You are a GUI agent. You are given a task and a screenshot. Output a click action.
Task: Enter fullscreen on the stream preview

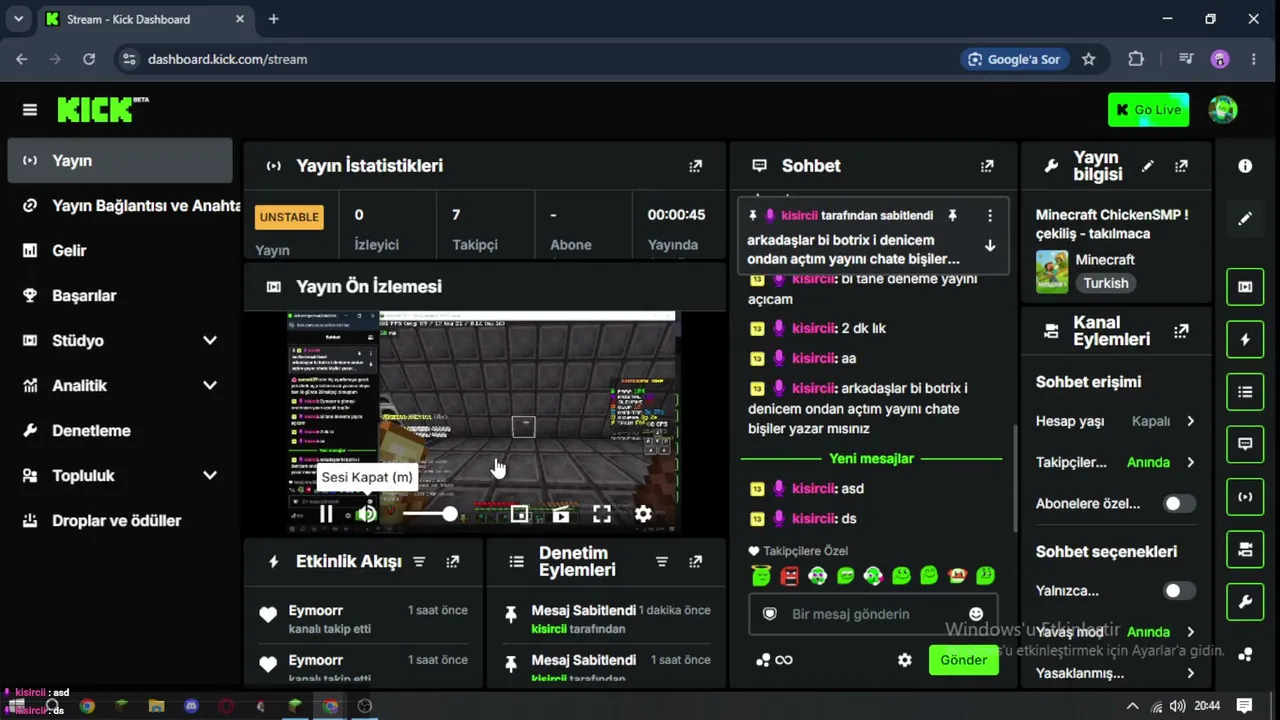click(x=602, y=514)
